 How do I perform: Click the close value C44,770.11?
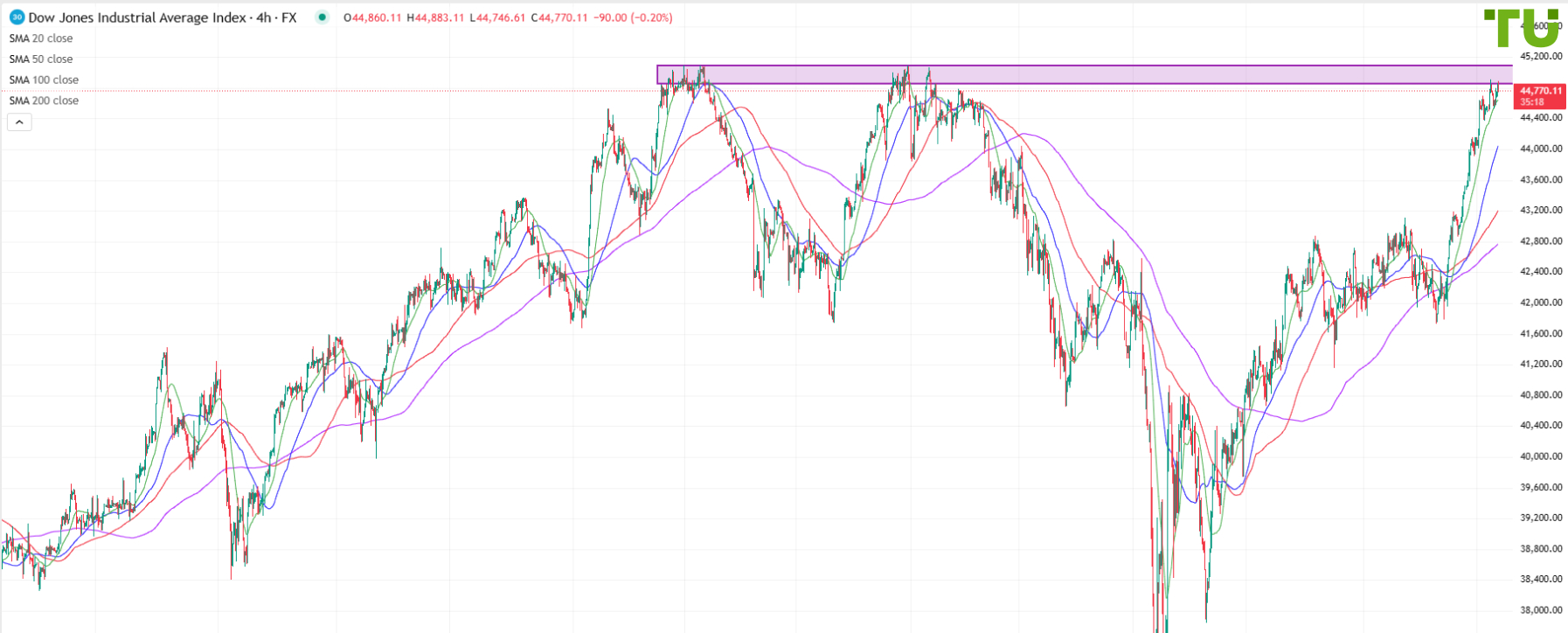coord(559,17)
